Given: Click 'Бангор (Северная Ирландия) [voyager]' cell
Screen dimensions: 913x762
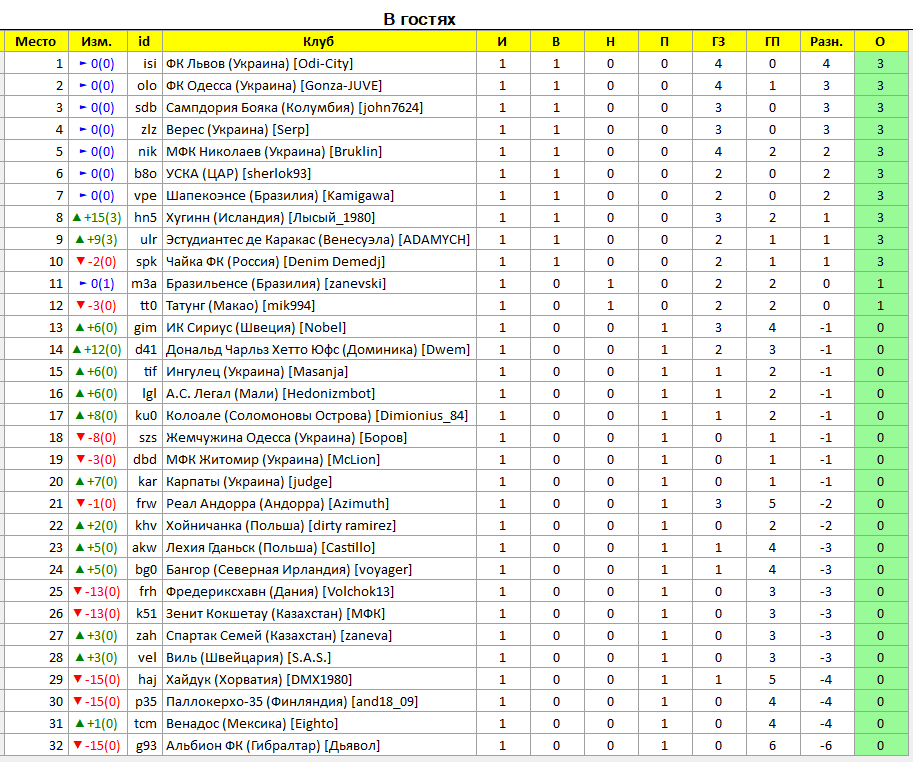Looking at the screenshot, I should (319, 570).
